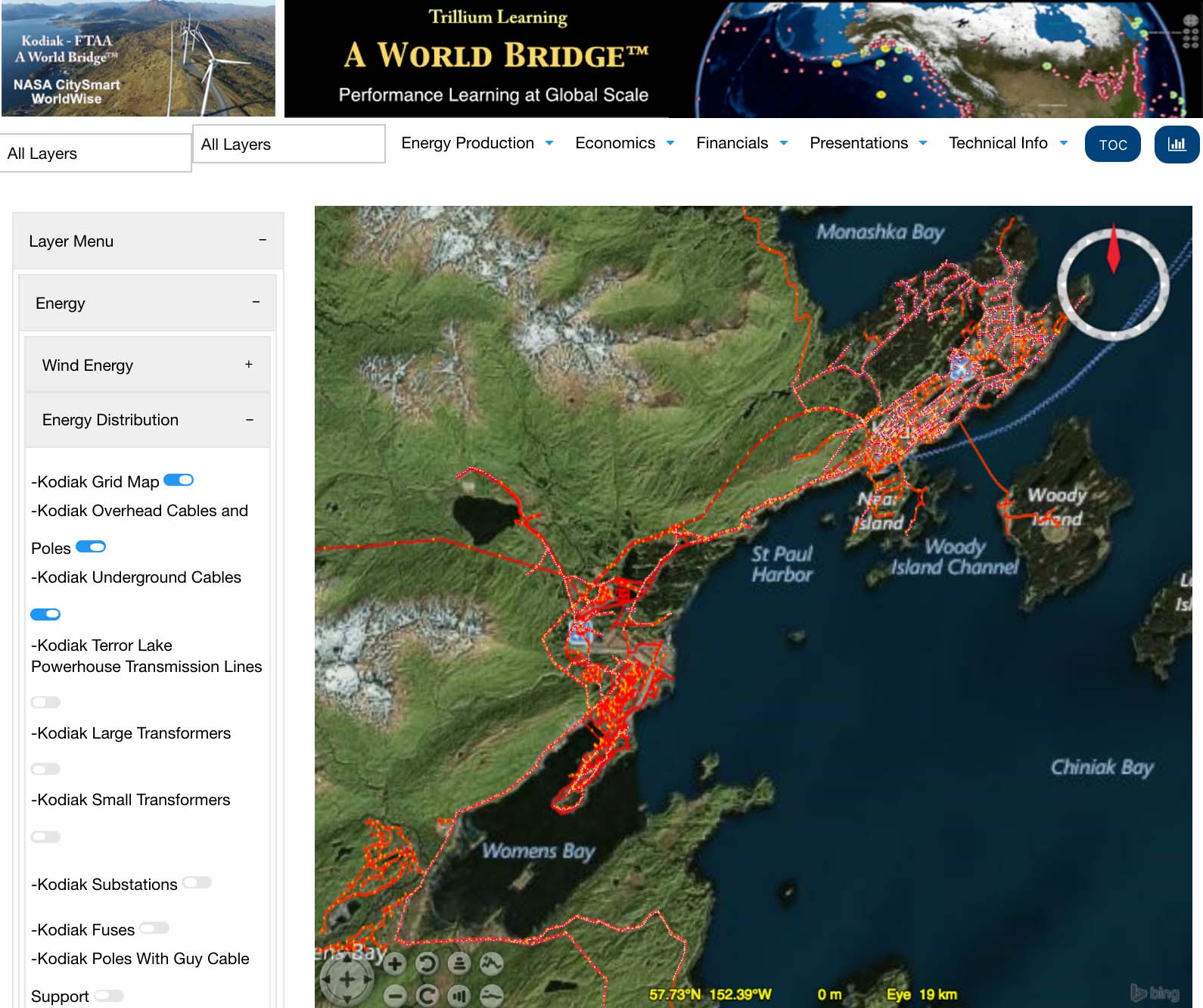
Task: Turn off Kodiak Overhead Cables and Poles
Action: [x=91, y=547]
